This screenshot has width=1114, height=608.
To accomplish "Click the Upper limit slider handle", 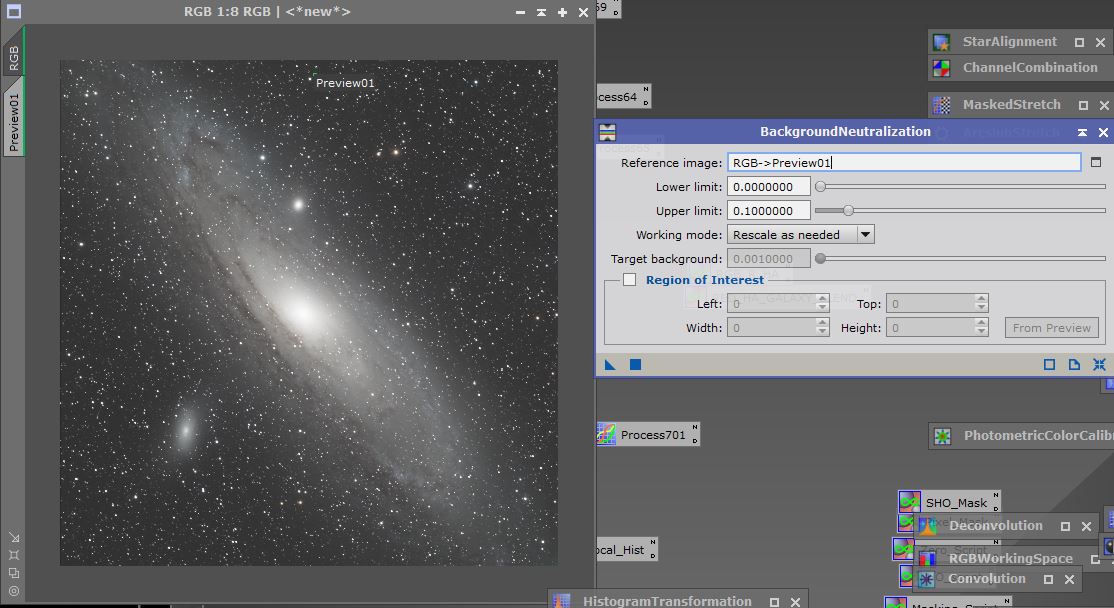I will click(x=849, y=210).
